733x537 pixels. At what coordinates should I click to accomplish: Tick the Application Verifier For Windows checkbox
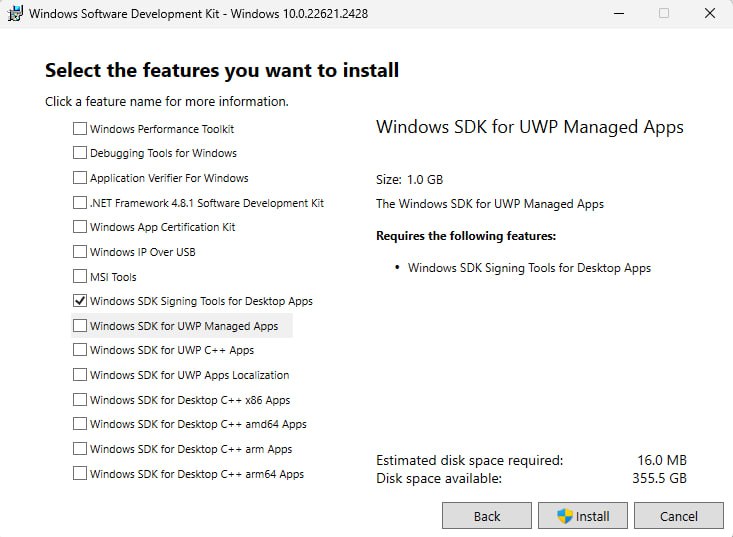click(80, 178)
